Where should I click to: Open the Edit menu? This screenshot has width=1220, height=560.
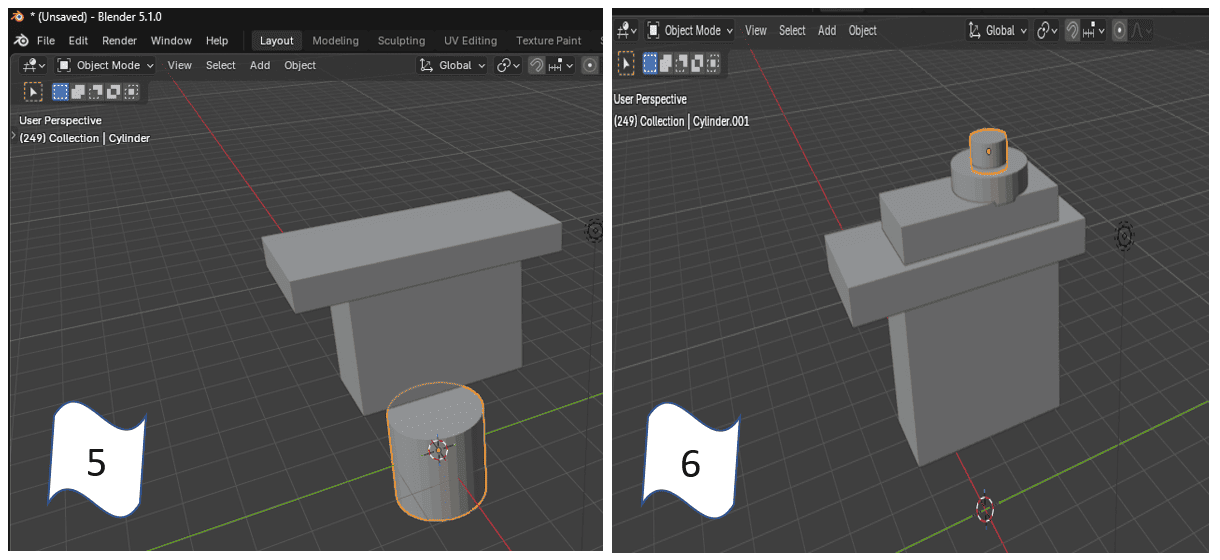[78, 41]
